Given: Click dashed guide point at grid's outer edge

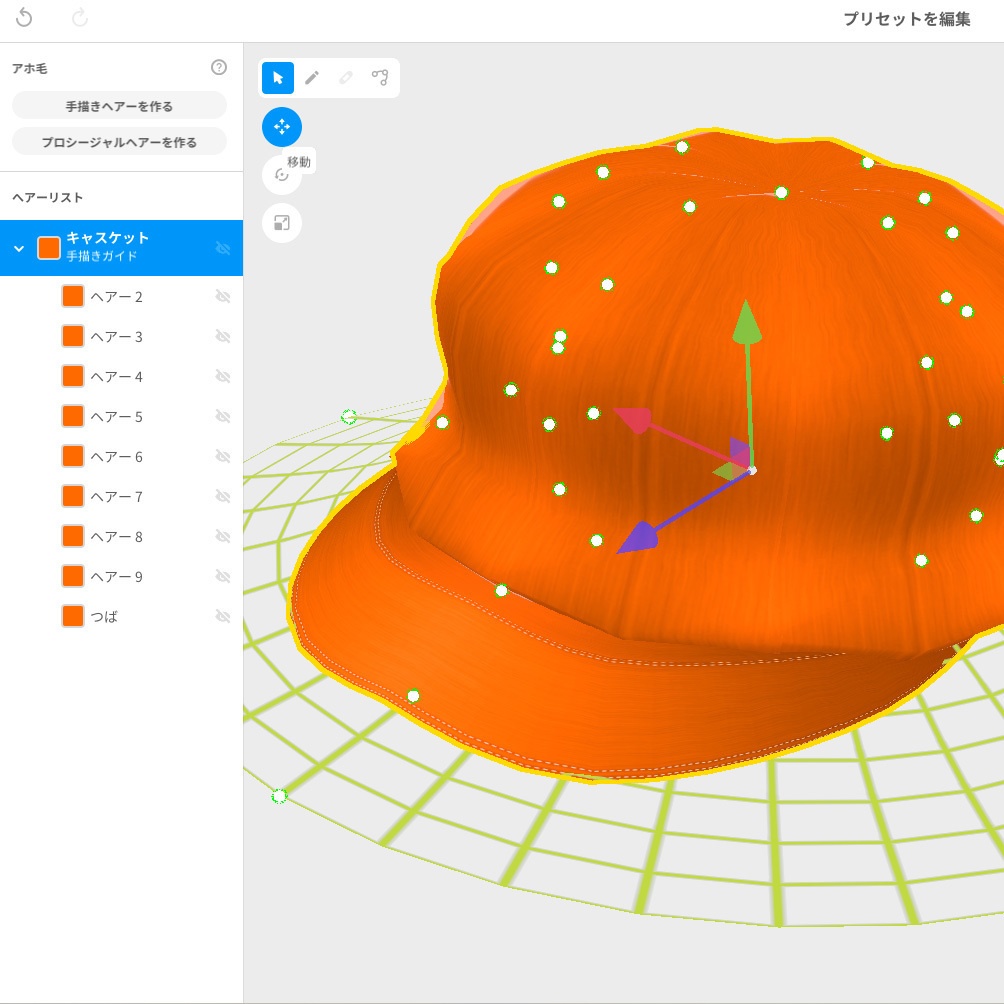Looking at the screenshot, I should (x=279, y=796).
